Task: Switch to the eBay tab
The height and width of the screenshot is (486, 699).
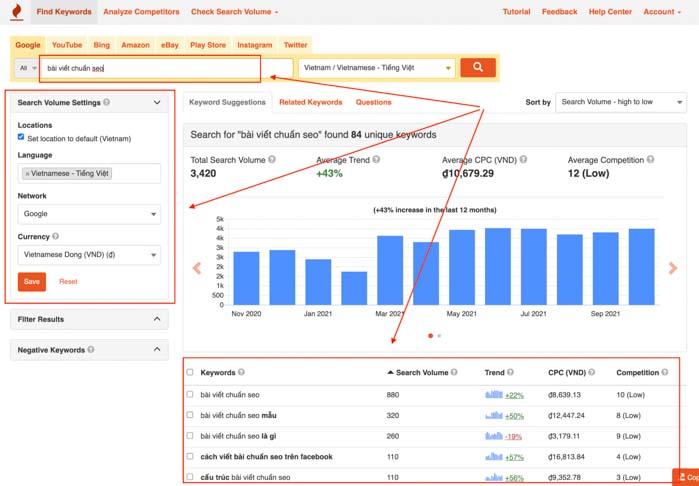Action: tap(170, 45)
